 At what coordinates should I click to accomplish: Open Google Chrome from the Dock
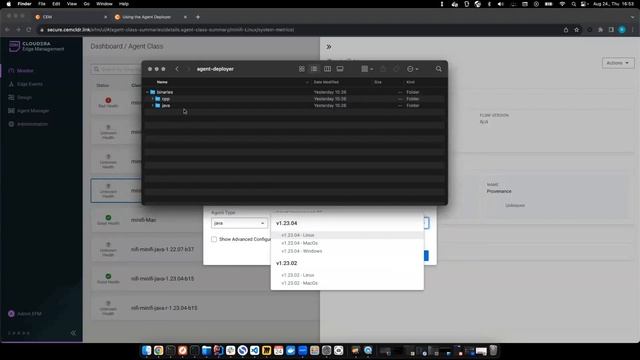coord(158,350)
